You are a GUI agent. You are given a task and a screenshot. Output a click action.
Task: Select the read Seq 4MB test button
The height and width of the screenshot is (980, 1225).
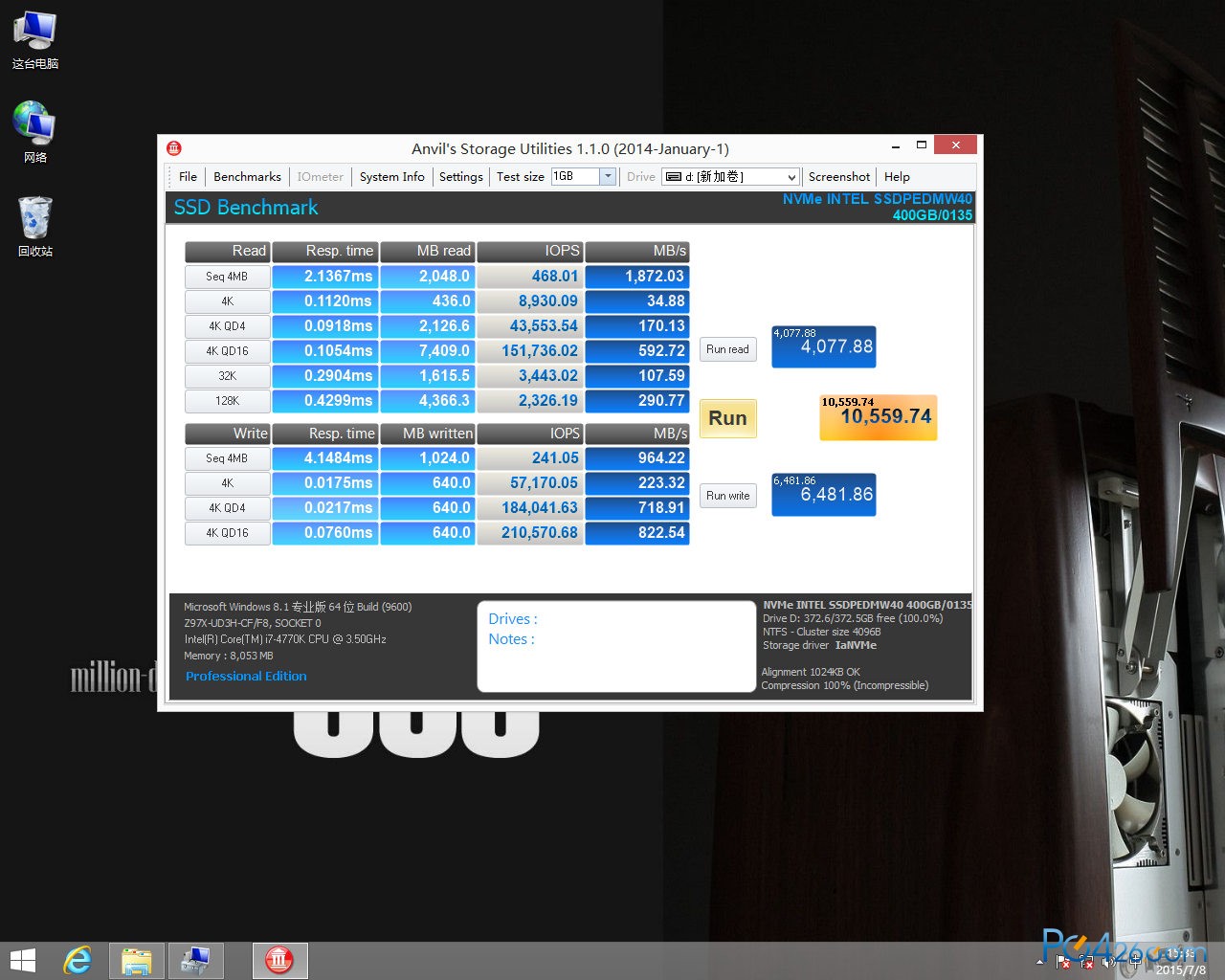pyautogui.click(x=227, y=277)
